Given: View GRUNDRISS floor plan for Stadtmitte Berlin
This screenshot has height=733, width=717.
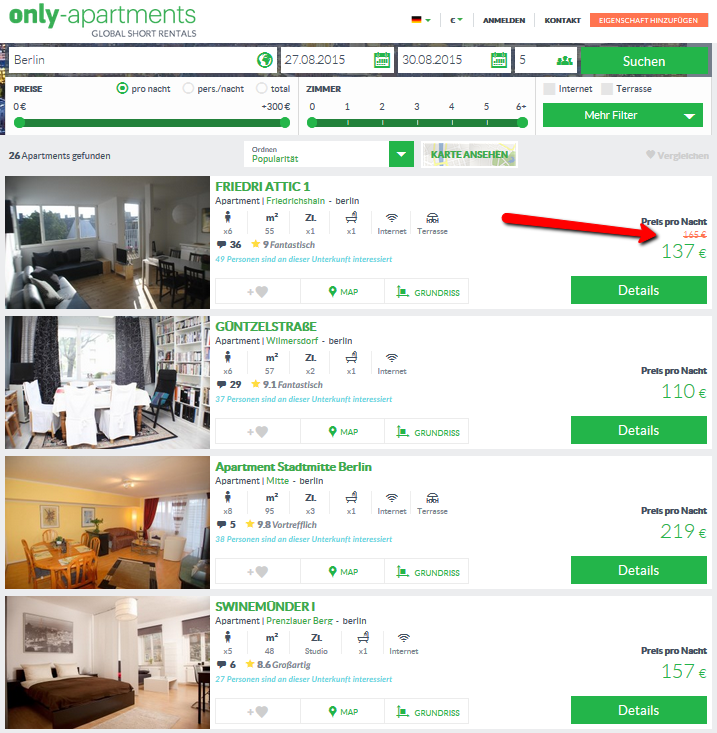Looking at the screenshot, I should pyautogui.click(x=427, y=572).
